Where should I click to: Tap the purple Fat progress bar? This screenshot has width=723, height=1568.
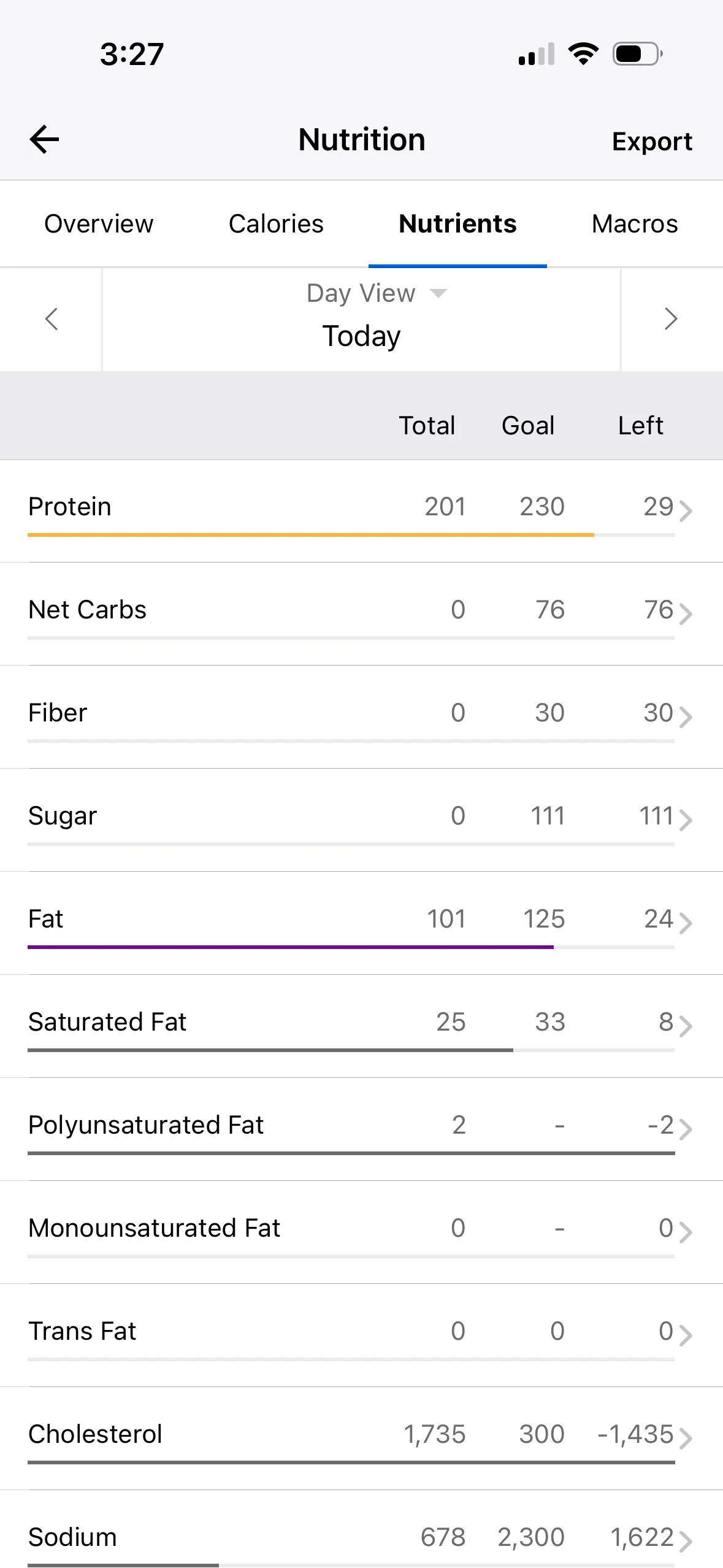[291, 947]
